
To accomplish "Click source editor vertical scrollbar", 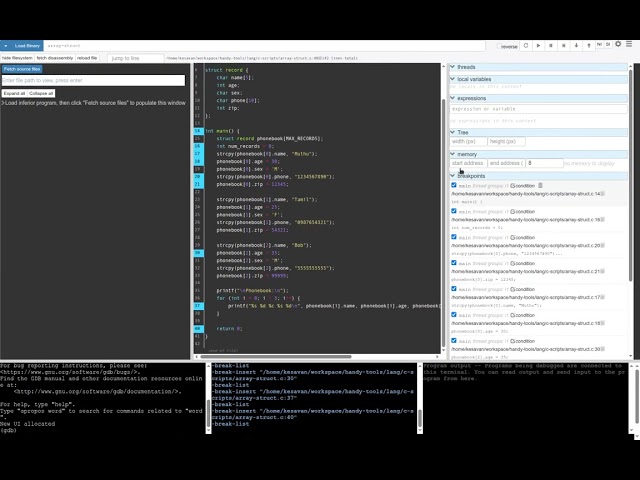I will 444,222.
